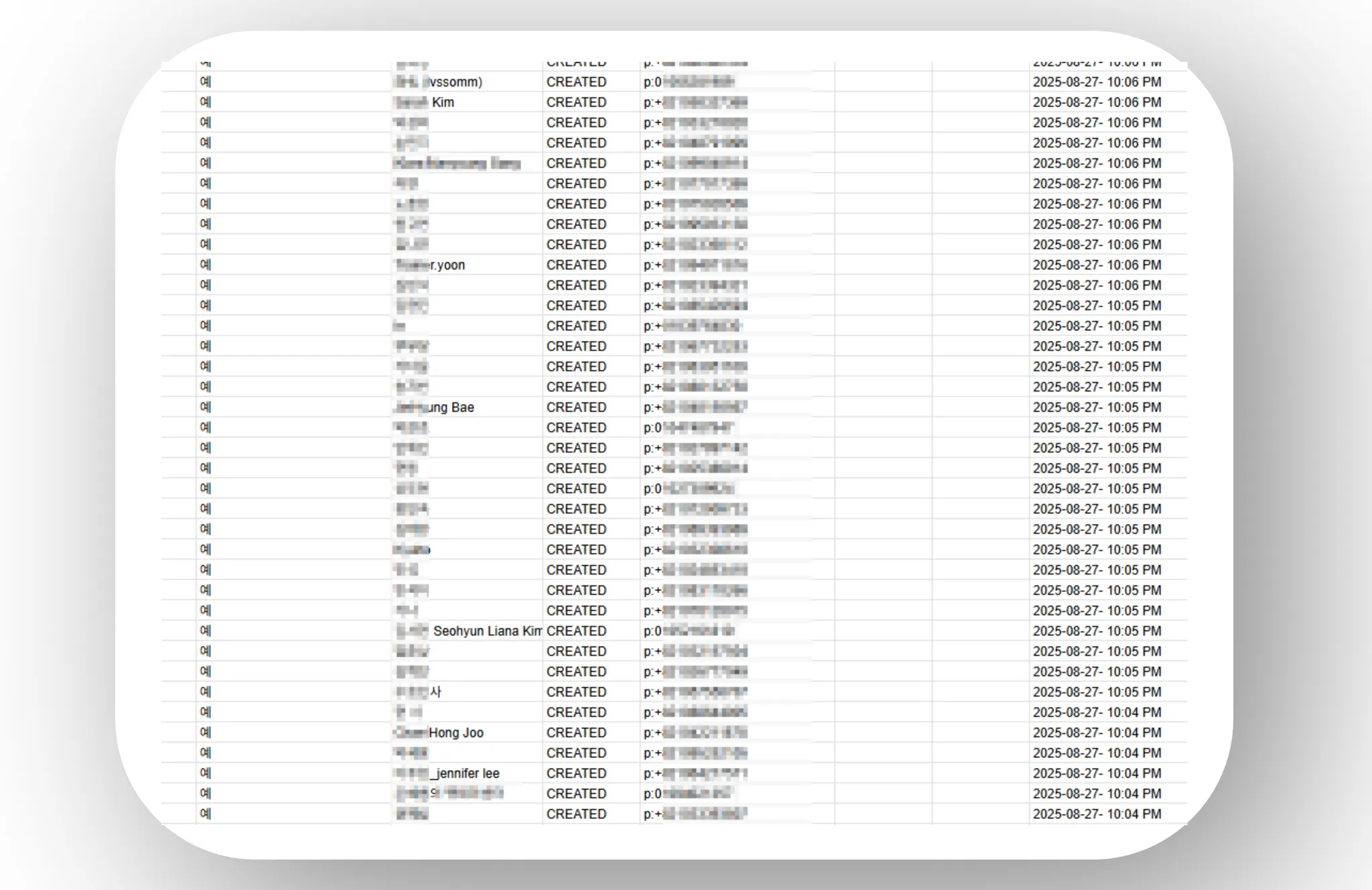Viewport: 1372px width, 890px height.
Task: Select the timestamp in the ung Bae row
Action: (x=1097, y=407)
